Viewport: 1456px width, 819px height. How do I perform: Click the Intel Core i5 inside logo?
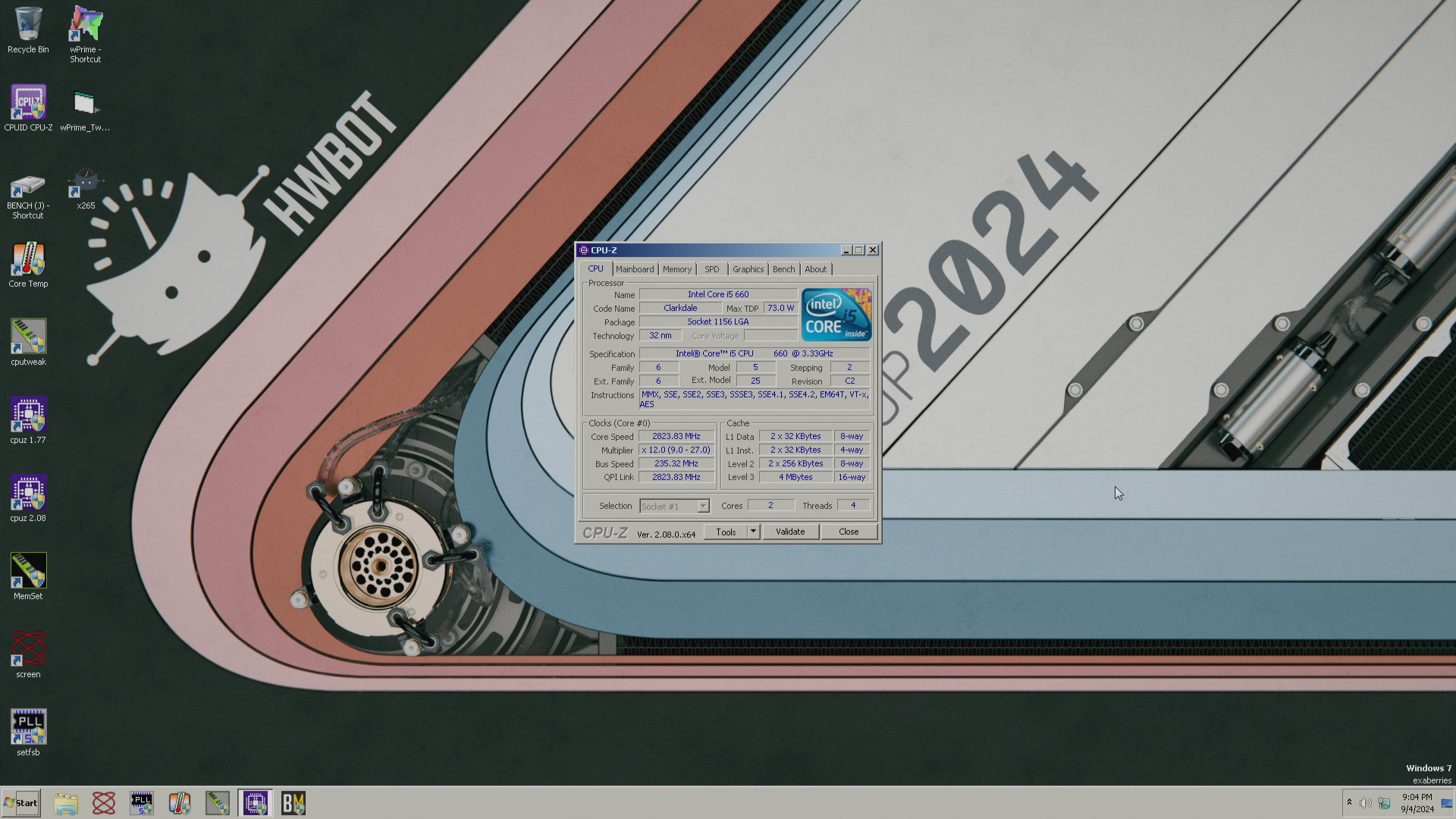[836, 315]
